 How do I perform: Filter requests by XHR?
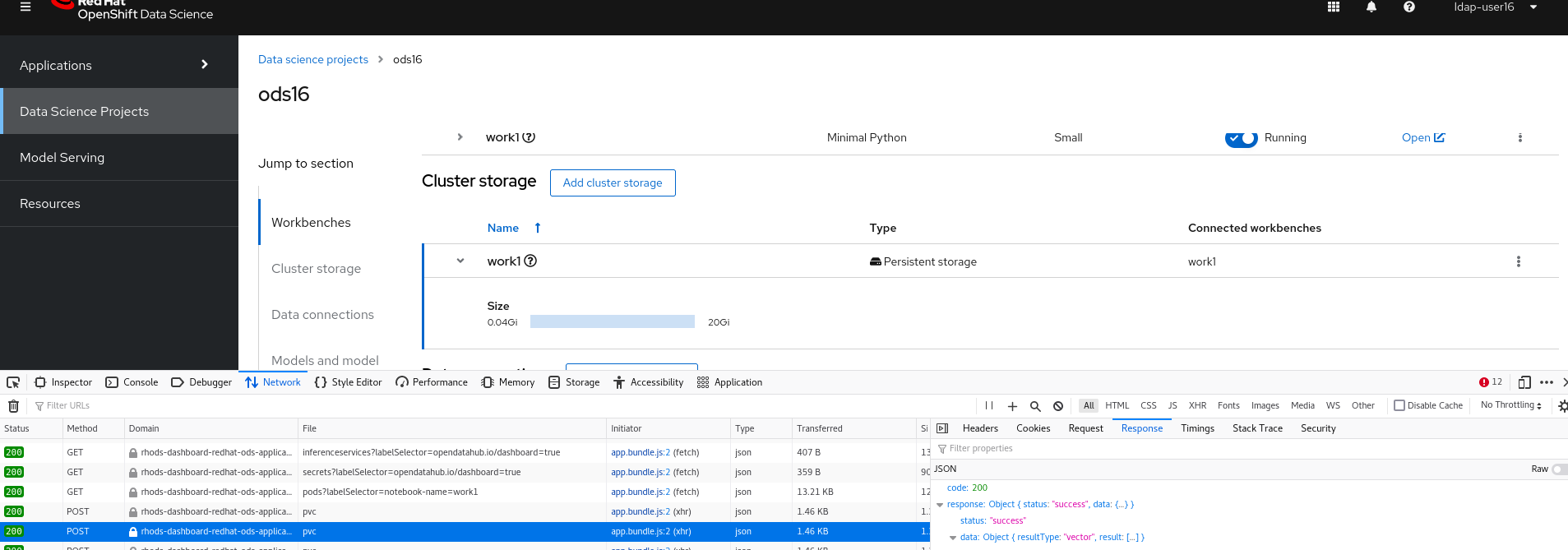1197,405
